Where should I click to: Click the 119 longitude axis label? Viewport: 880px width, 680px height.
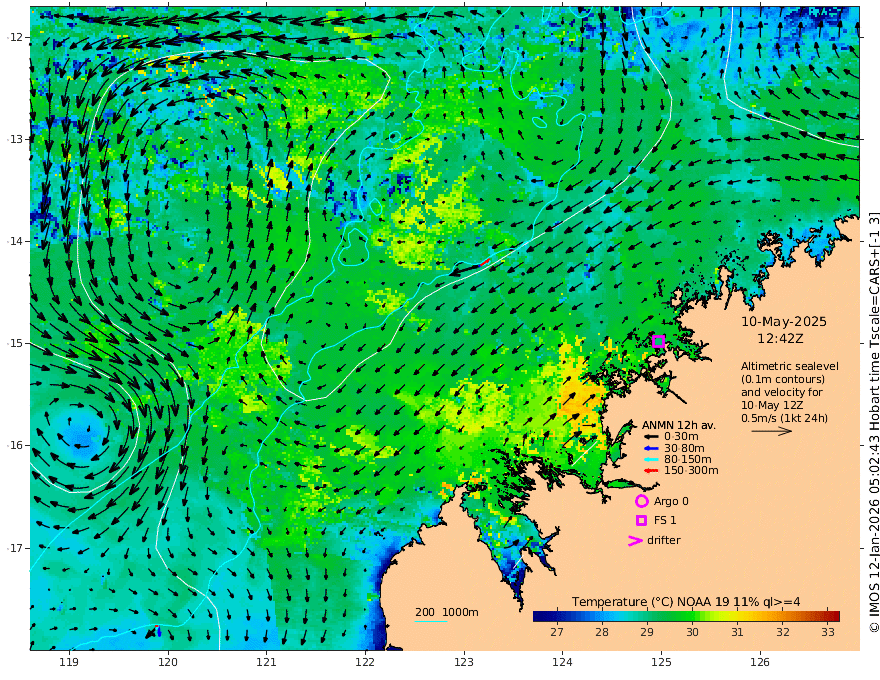70,663
